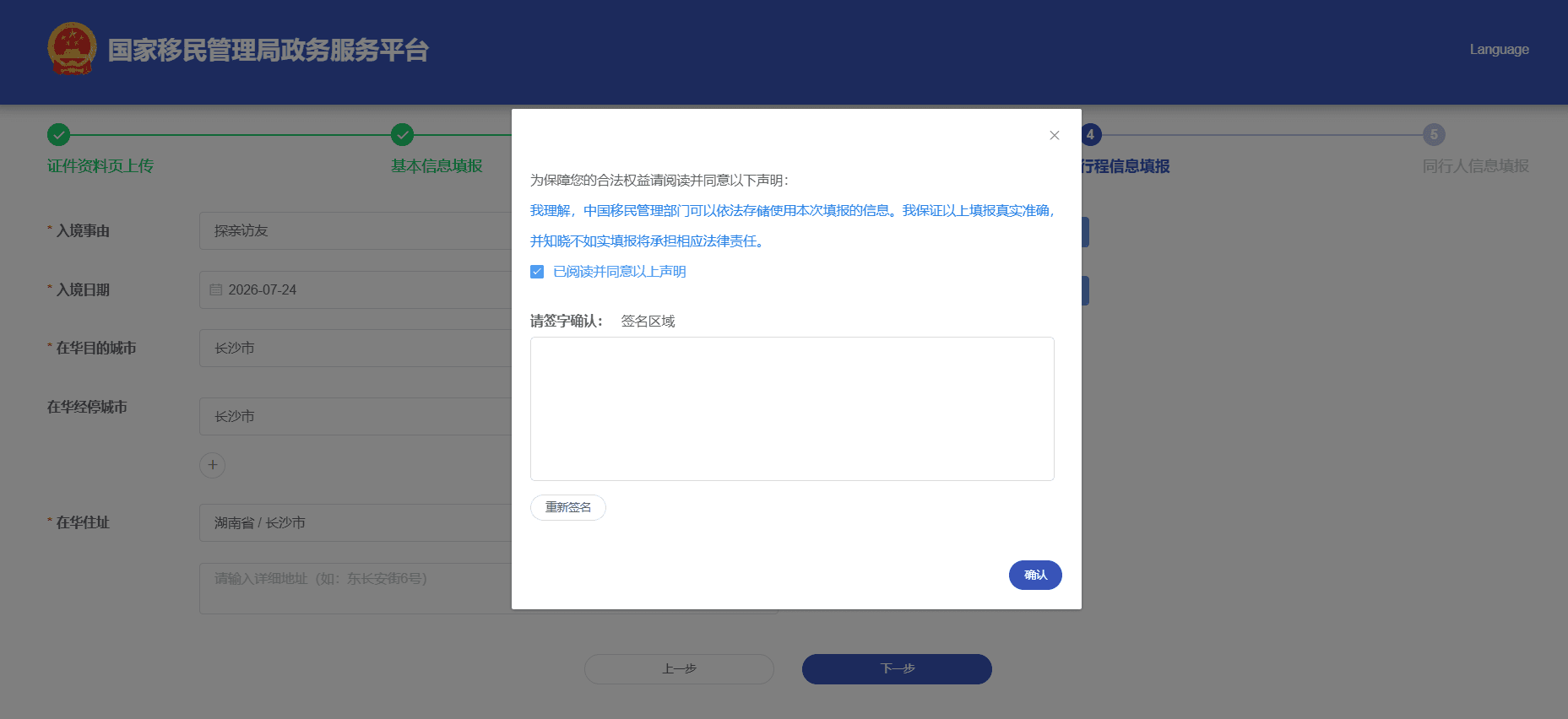This screenshot has height=719, width=1568.
Task: Click the calendar icon in date field
Action: tap(216, 289)
